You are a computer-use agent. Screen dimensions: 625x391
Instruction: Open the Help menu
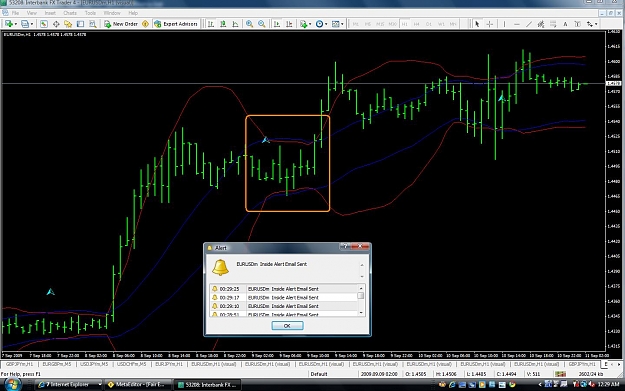click(x=133, y=13)
